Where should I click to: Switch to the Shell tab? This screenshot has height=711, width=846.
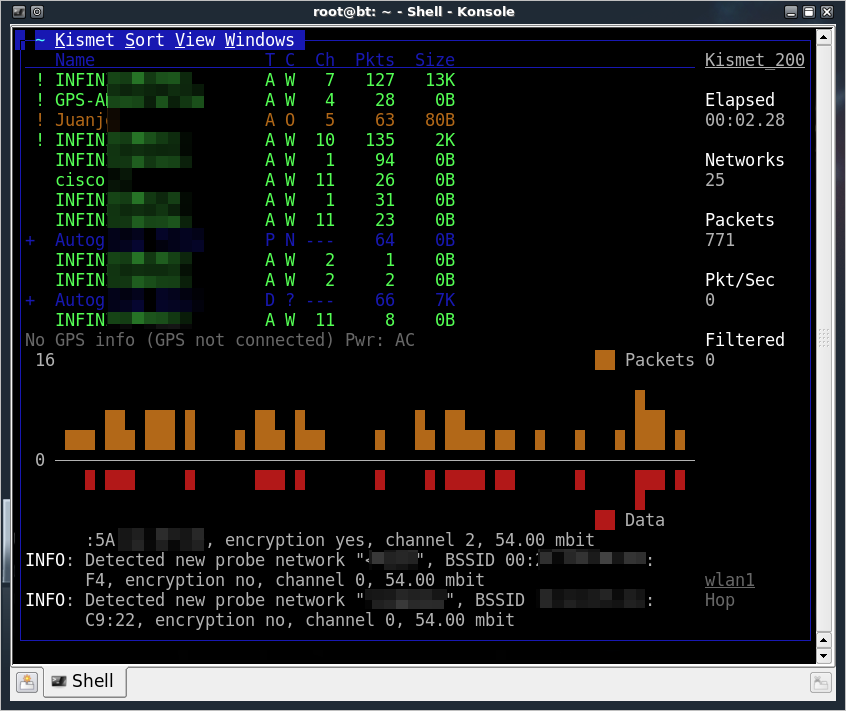(83, 682)
